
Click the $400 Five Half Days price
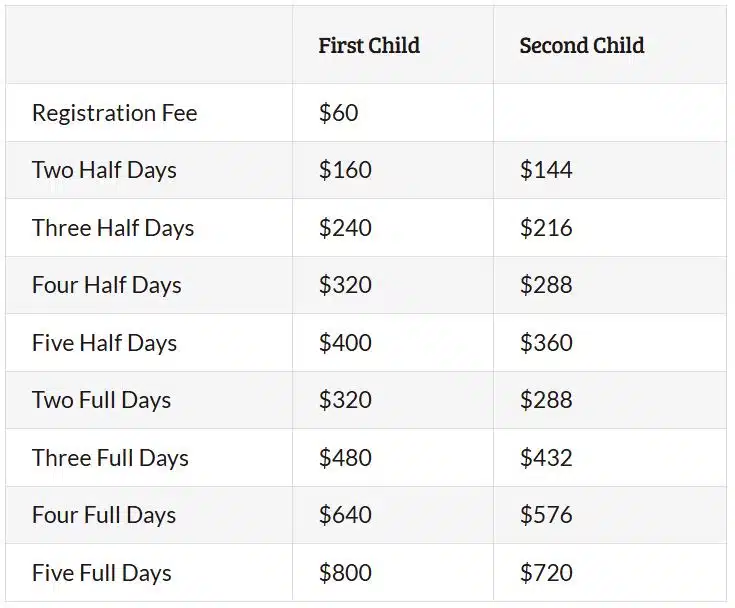[x=345, y=343]
